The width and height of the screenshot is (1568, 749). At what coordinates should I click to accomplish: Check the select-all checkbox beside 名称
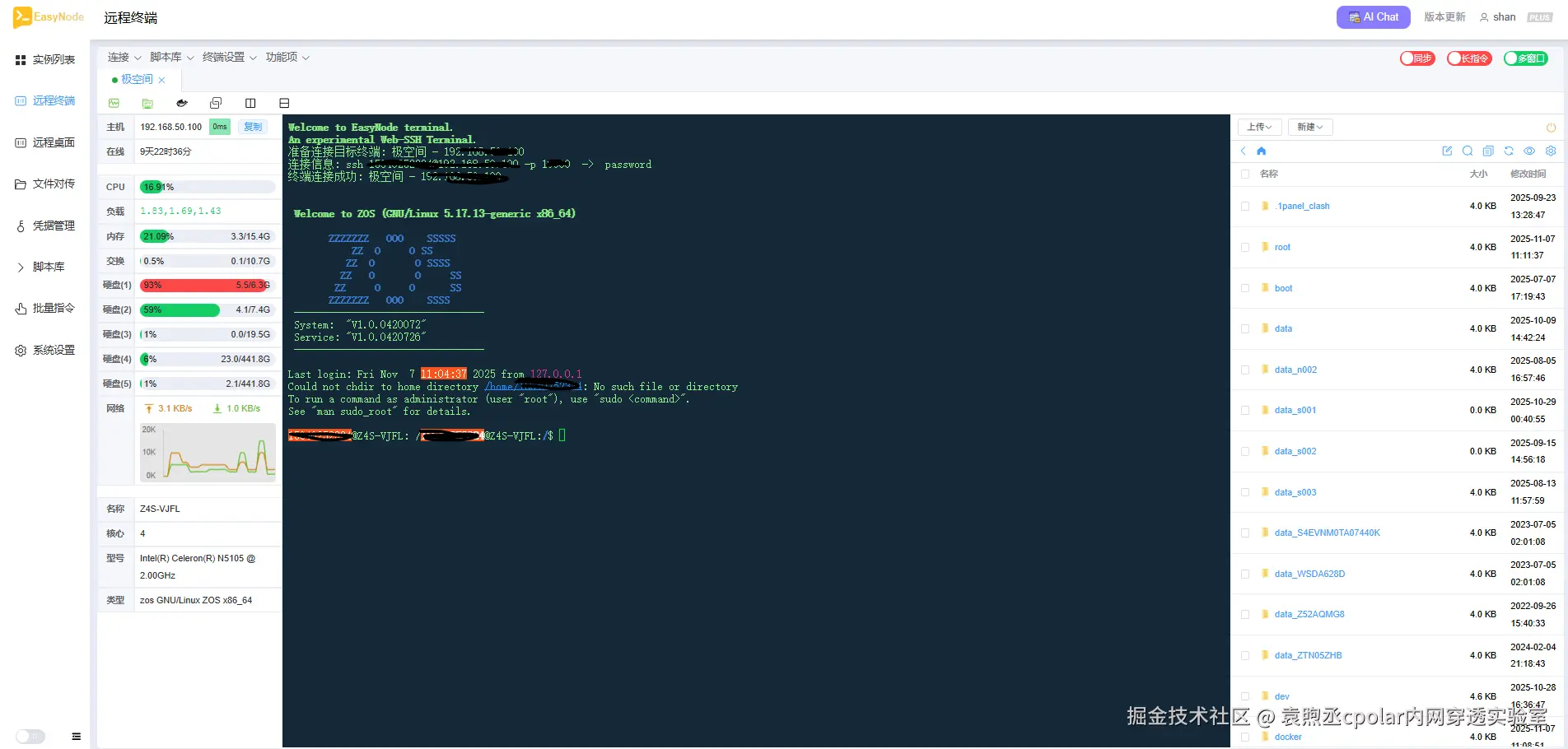[x=1245, y=174]
